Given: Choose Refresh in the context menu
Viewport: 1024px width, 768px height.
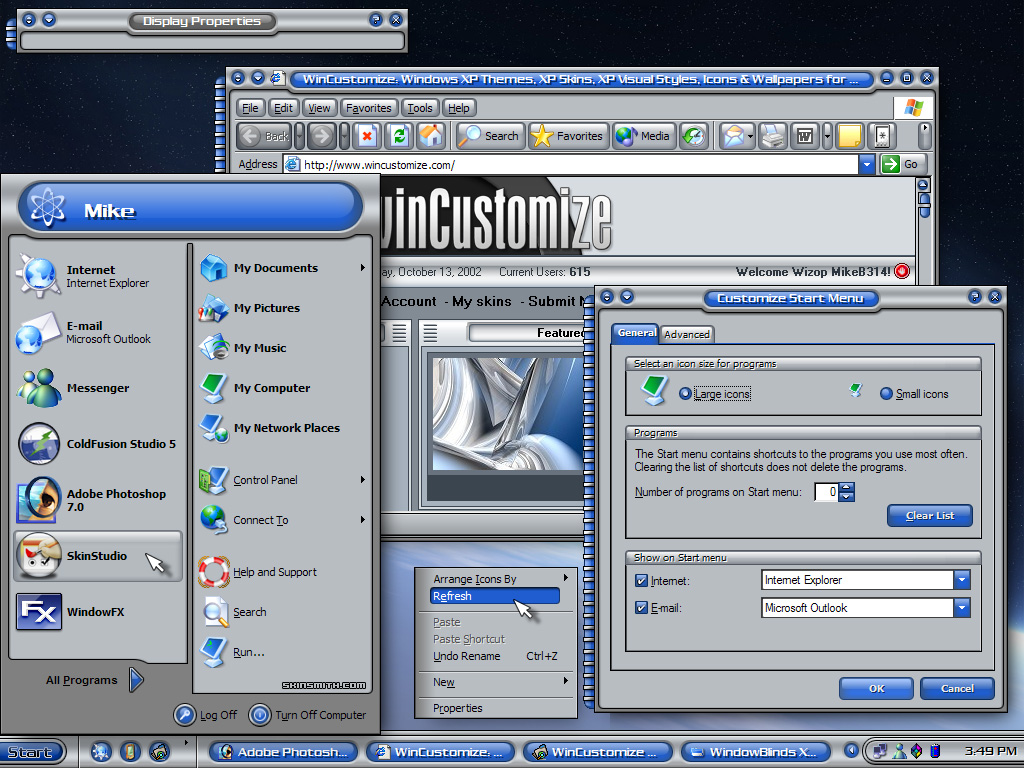Looking at the screenshot, I should point(495,596).
